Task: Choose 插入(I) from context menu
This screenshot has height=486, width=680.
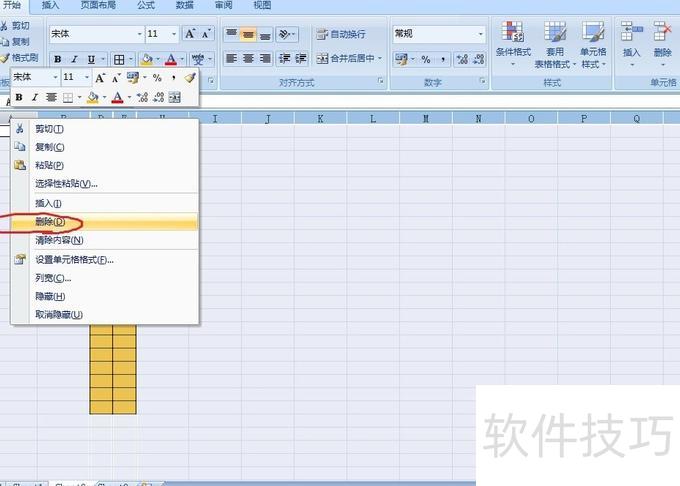Action: click(x=105, y=203)
